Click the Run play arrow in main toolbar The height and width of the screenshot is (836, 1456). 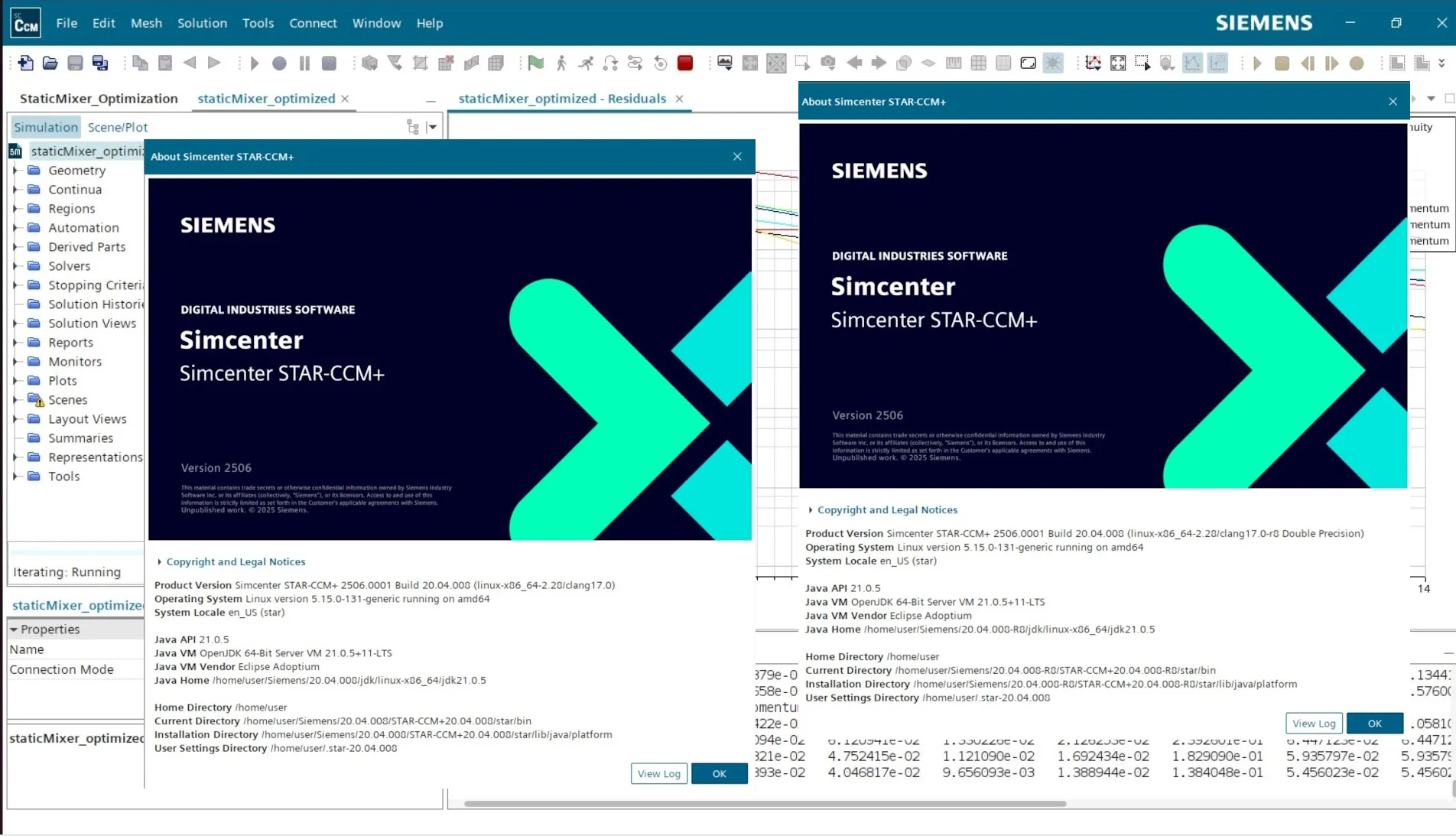pyautogui.click(x=255, y=63)
